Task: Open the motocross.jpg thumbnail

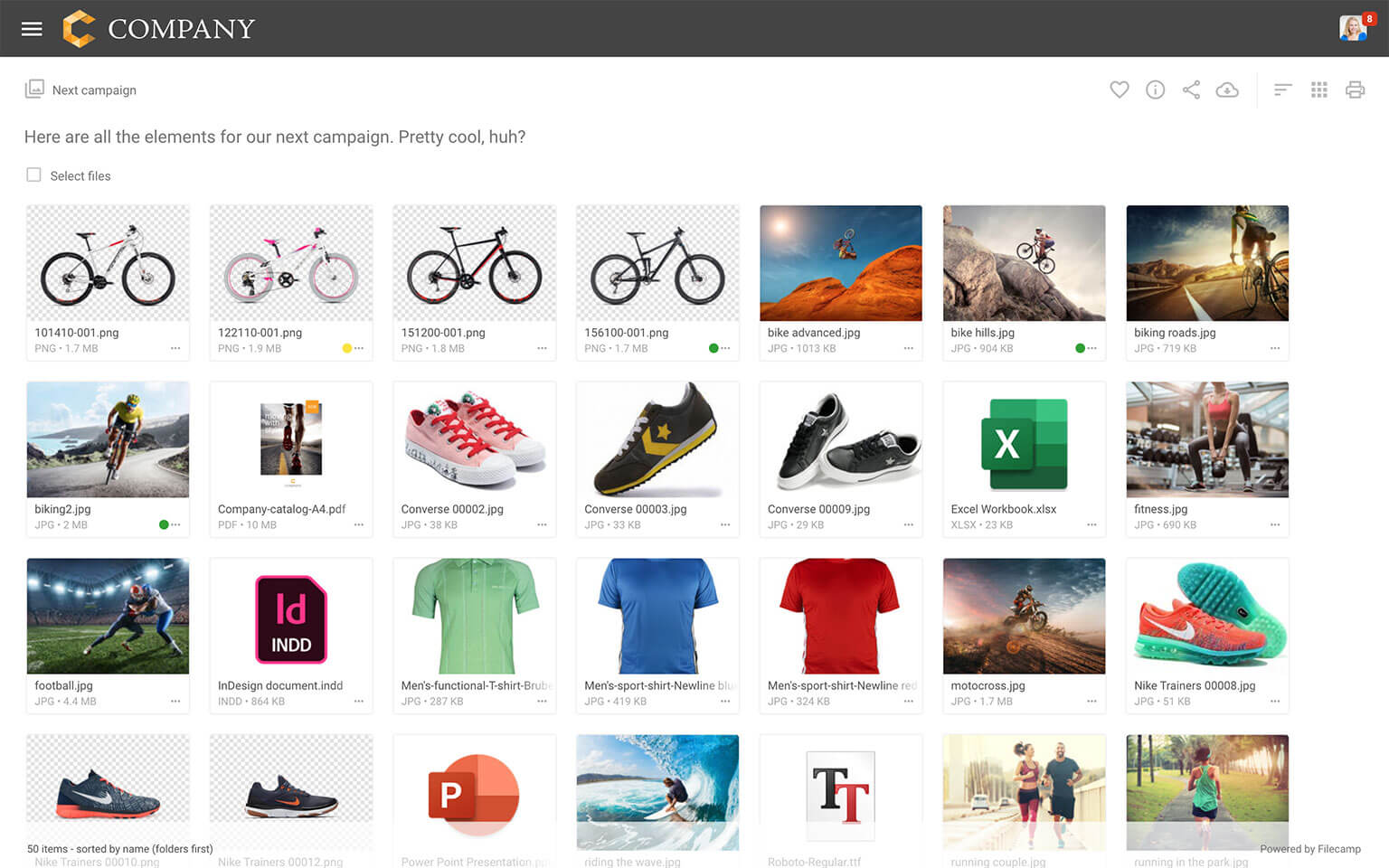Action: 1024,616
